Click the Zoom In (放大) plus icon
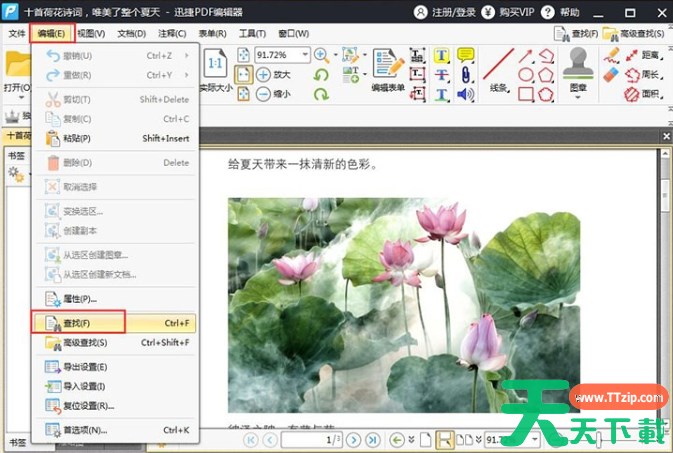The width and height of the screenshot is (673, 453). [x=264, y=75]
